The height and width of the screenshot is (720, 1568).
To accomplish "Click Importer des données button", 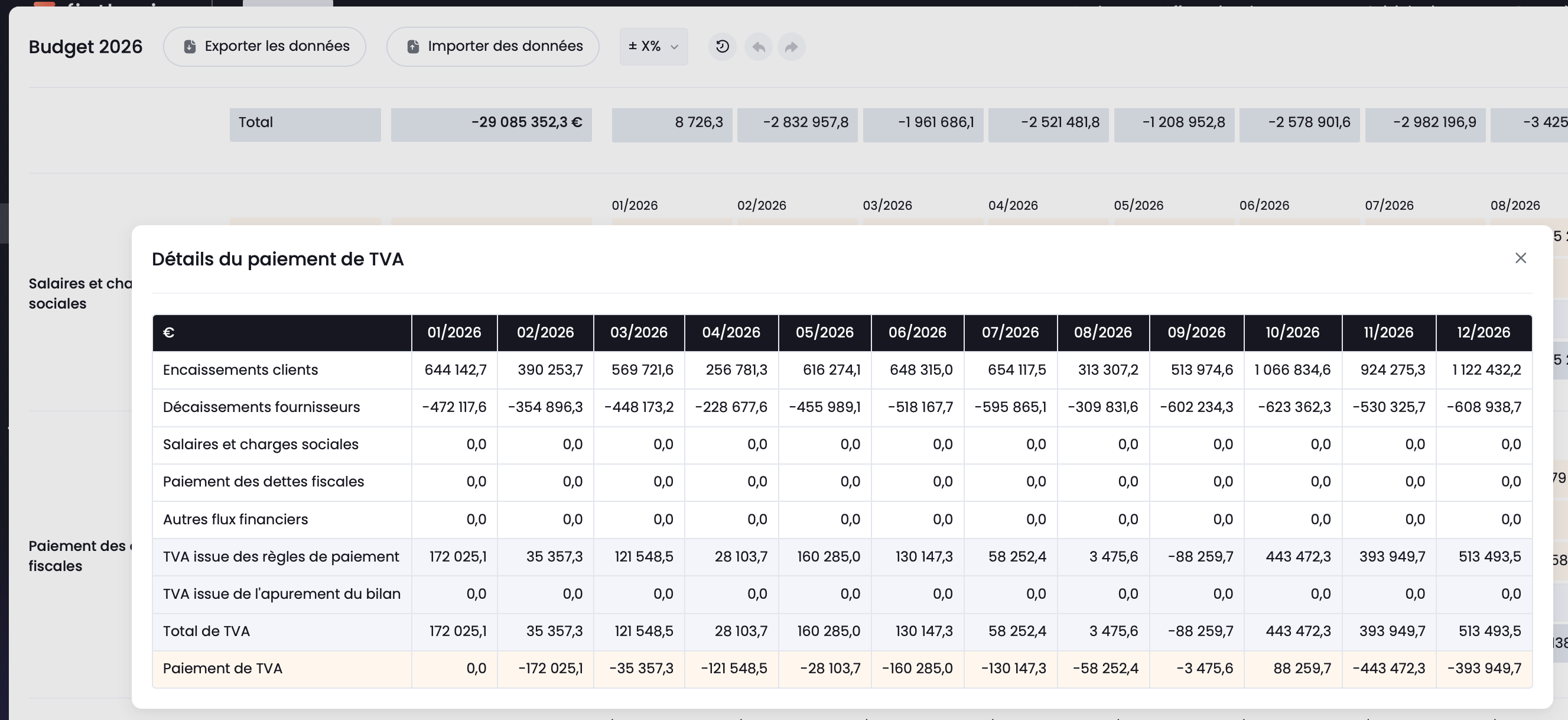I will (x=492, y=46).
